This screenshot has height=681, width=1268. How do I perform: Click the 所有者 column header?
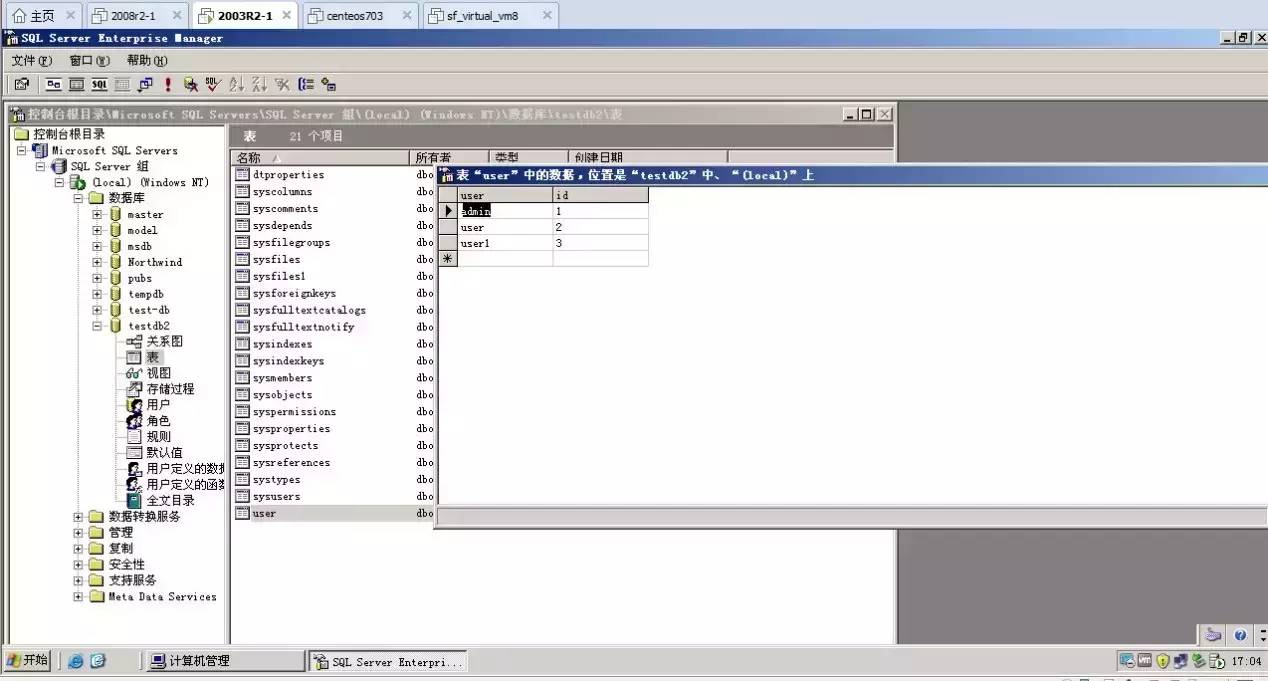click(449, 158)
